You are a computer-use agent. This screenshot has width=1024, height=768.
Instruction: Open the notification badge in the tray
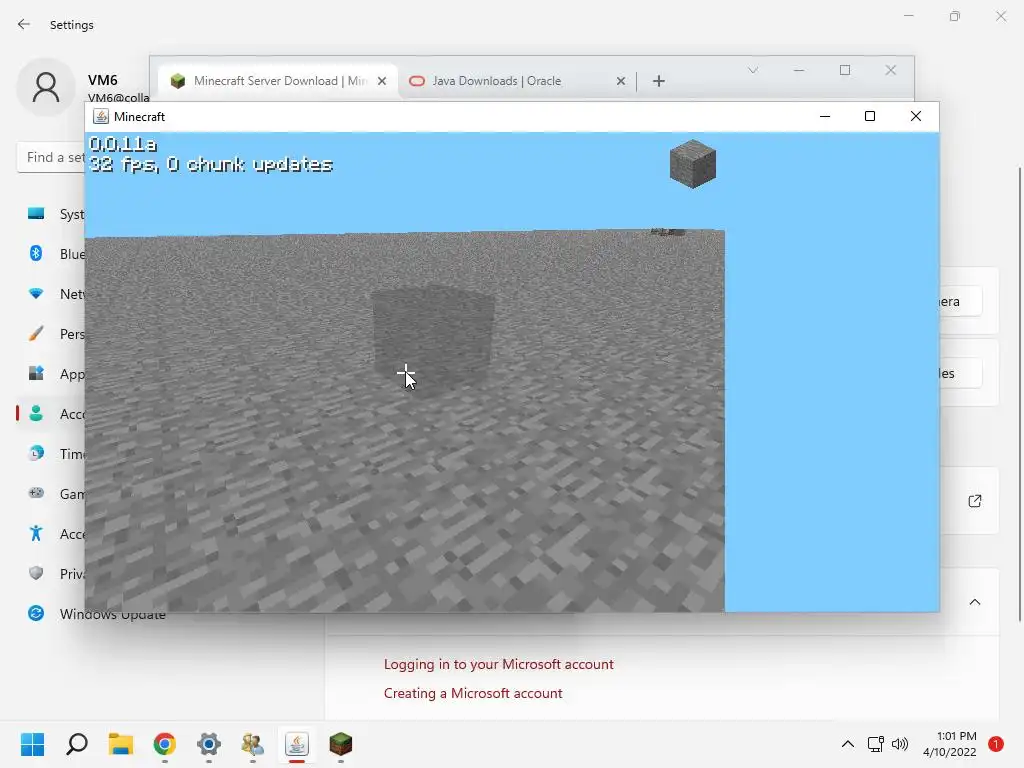996,744
